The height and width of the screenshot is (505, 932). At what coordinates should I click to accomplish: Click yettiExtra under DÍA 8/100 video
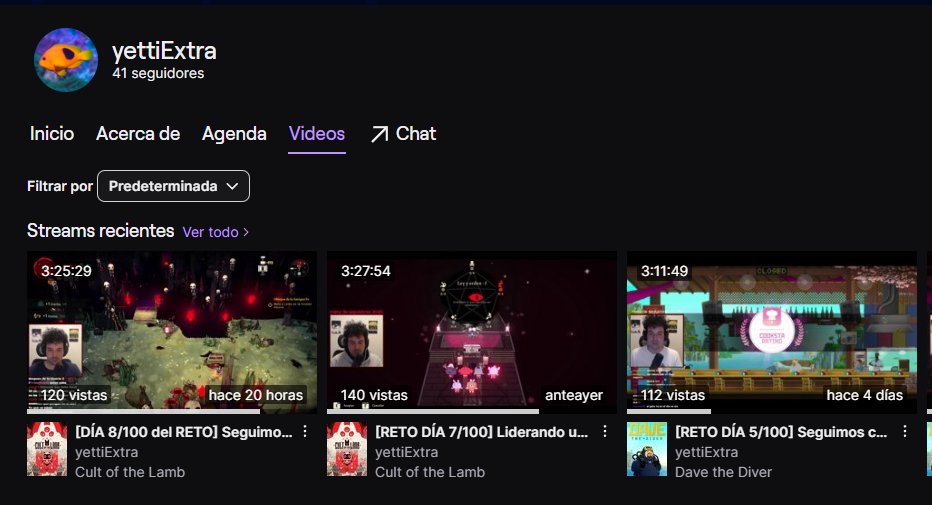(106, 452)
